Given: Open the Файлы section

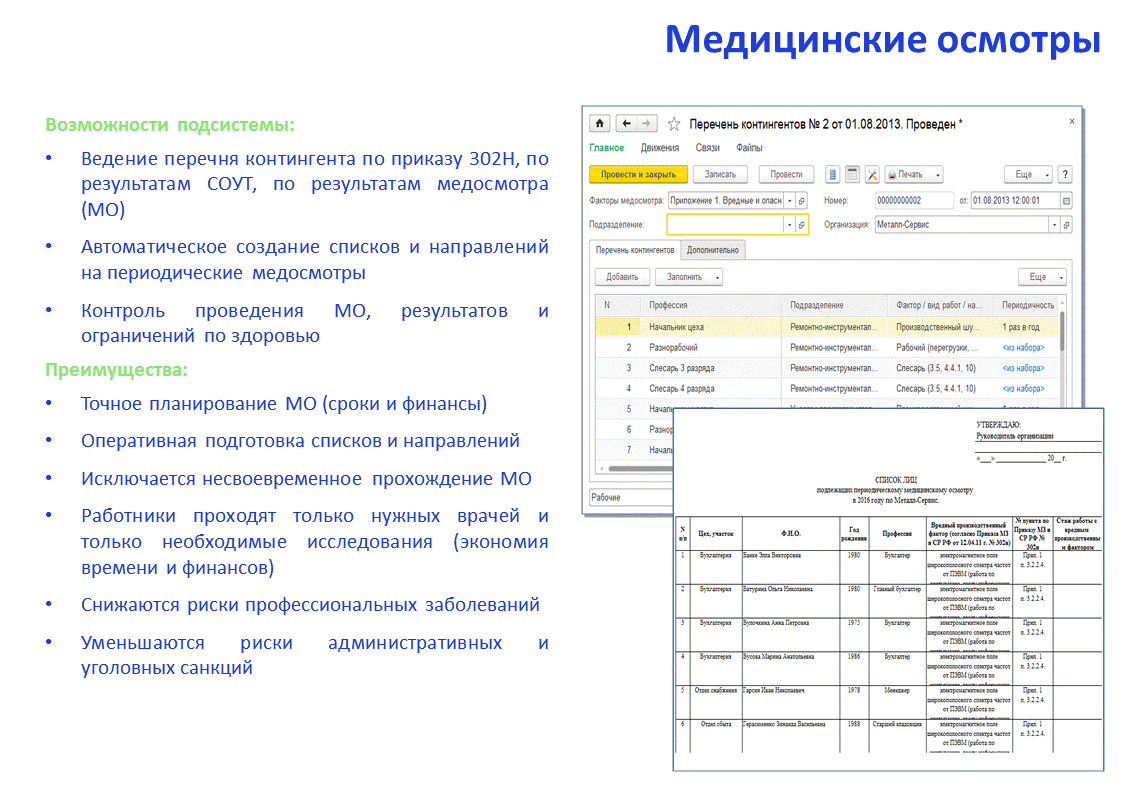Looking at the screenshot, I should (749, 147).
